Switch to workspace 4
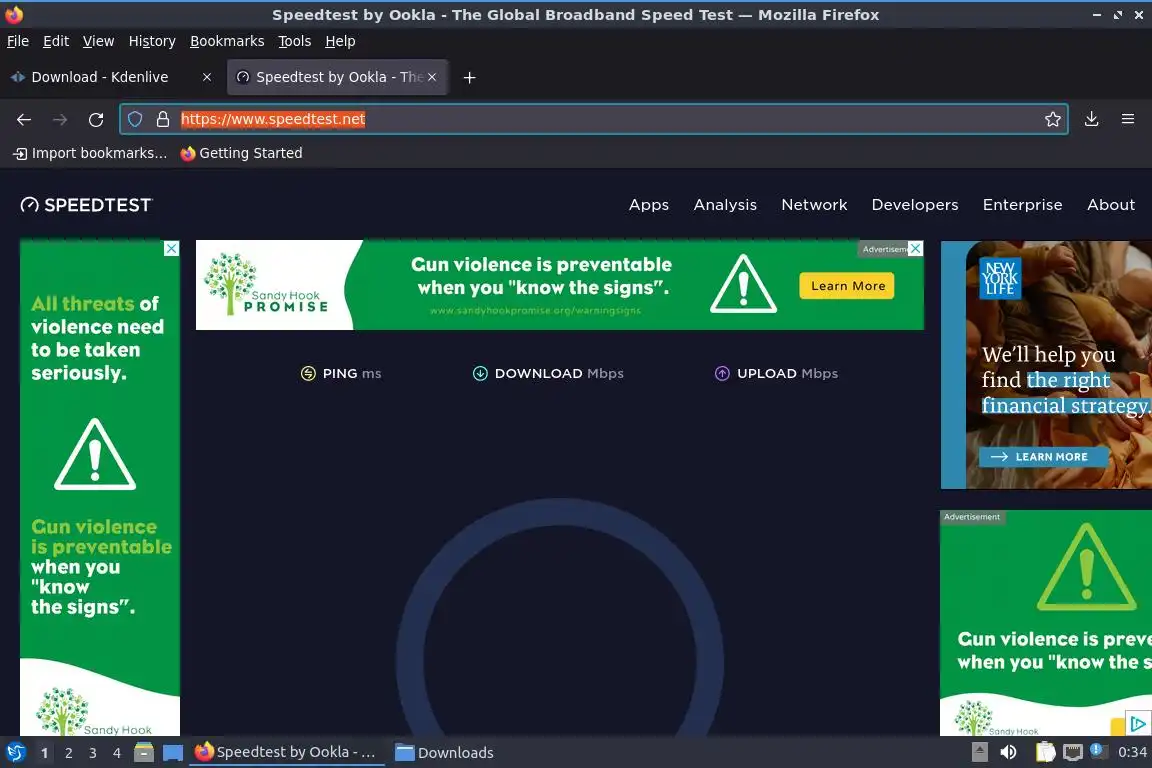The image size is (1152, 768). [x=116, y=753]
